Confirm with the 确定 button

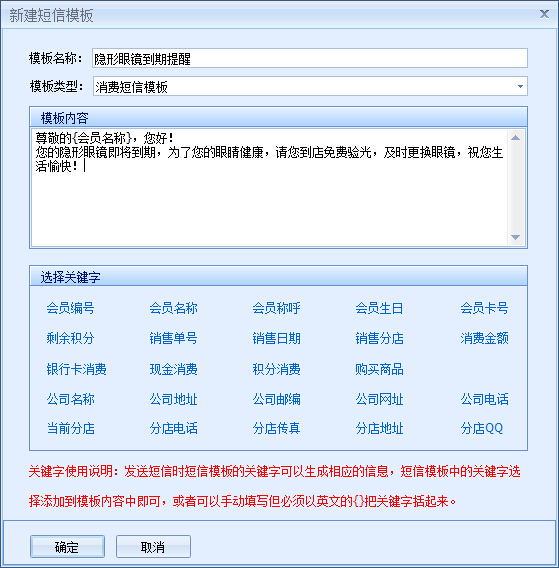[x=67, y=547]
